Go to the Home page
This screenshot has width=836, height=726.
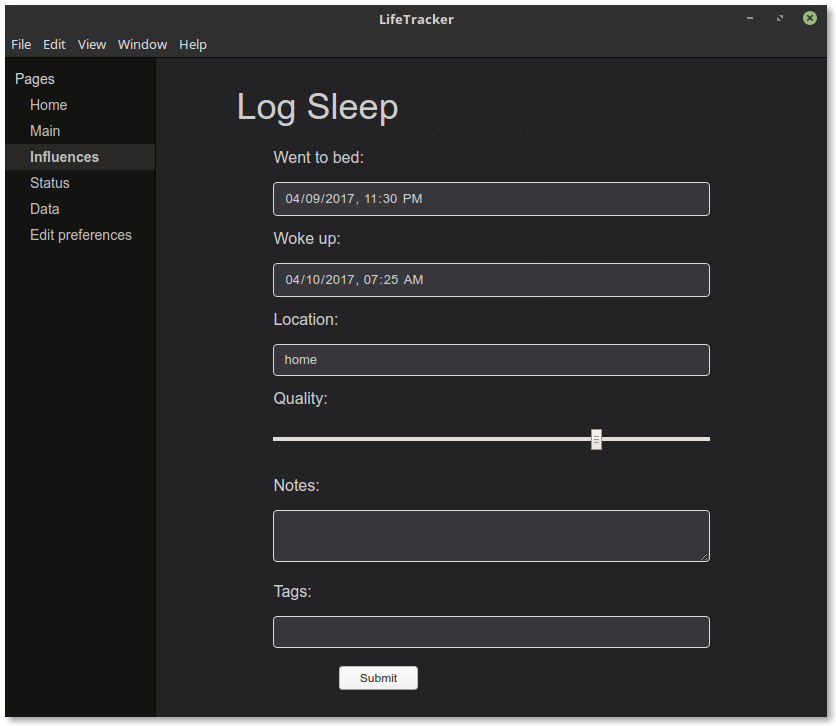(x=80, y=105)
